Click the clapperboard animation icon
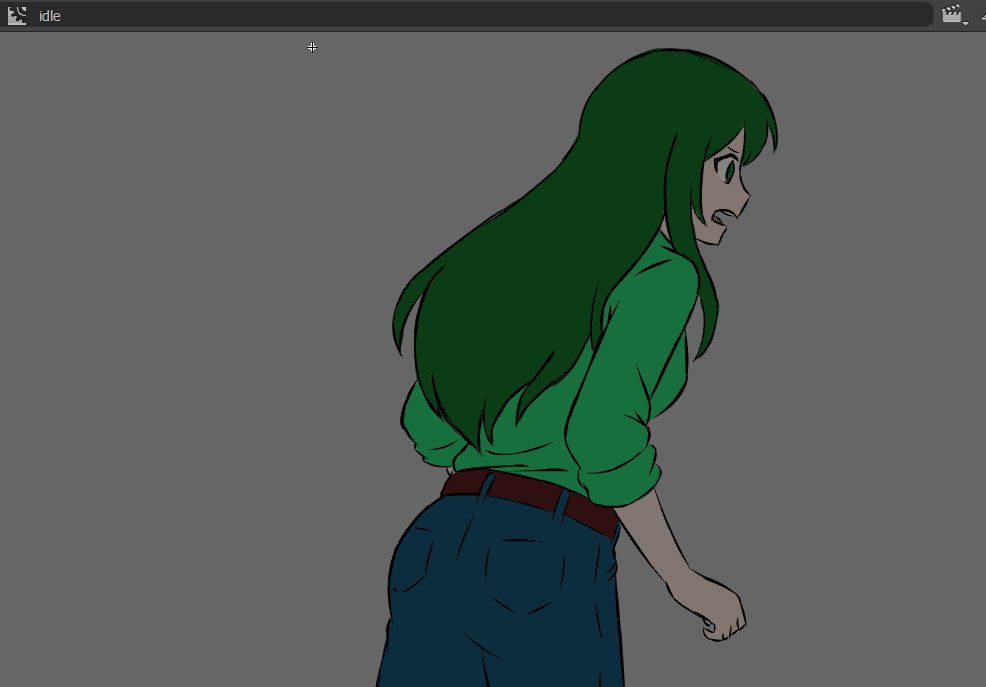The height and width of the screenshot is (687, 986). click(x=950, y=14)
